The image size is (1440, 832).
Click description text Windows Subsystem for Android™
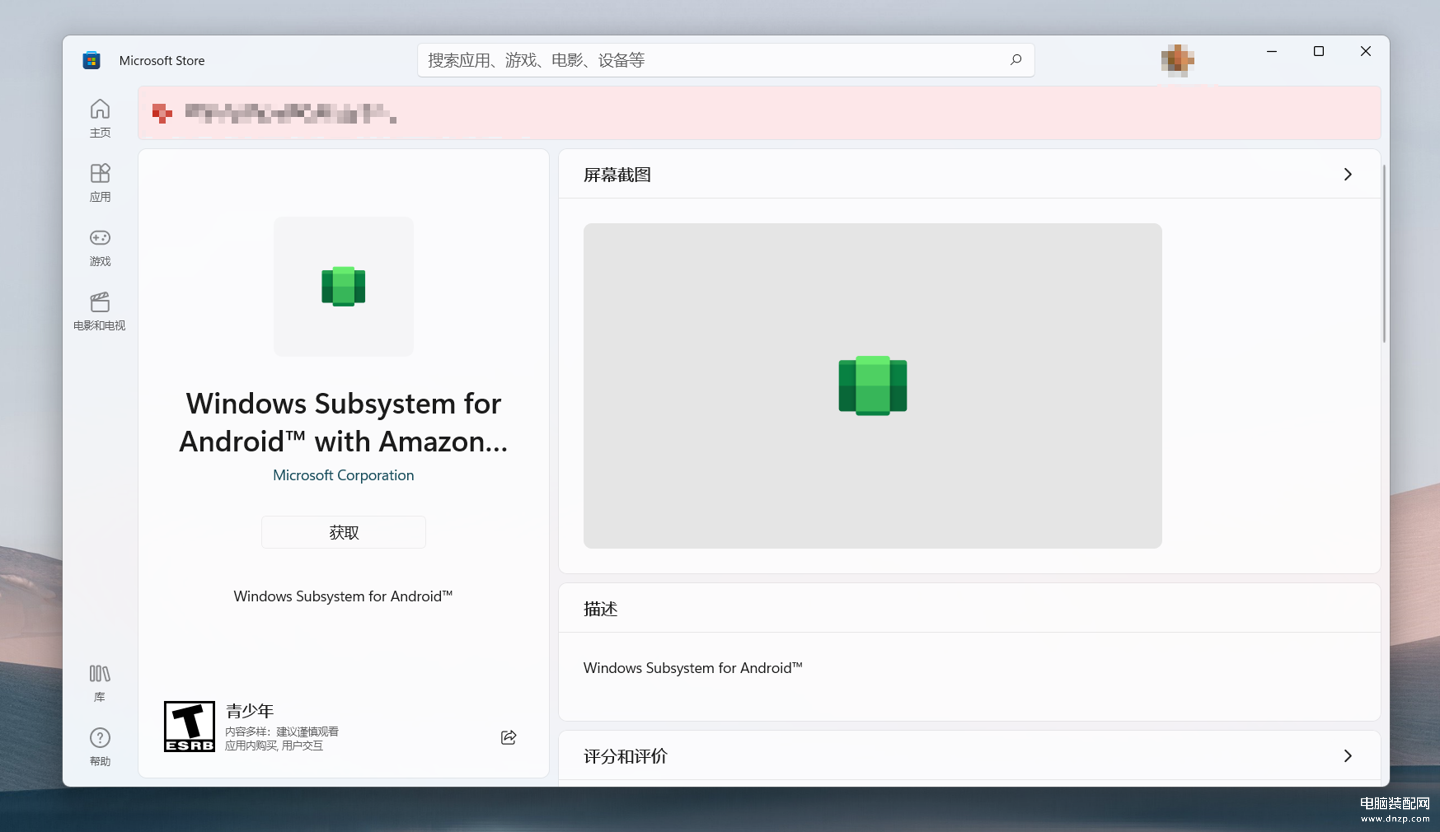click(693, 667)
